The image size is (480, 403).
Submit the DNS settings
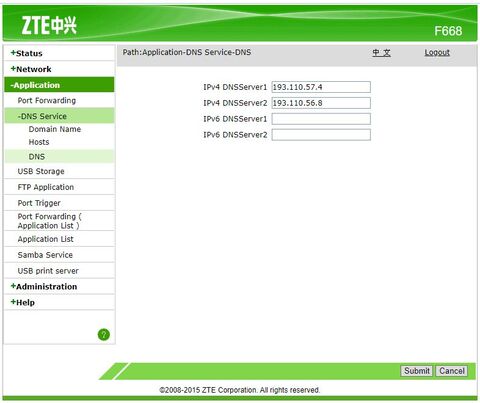tap(417, 371)
